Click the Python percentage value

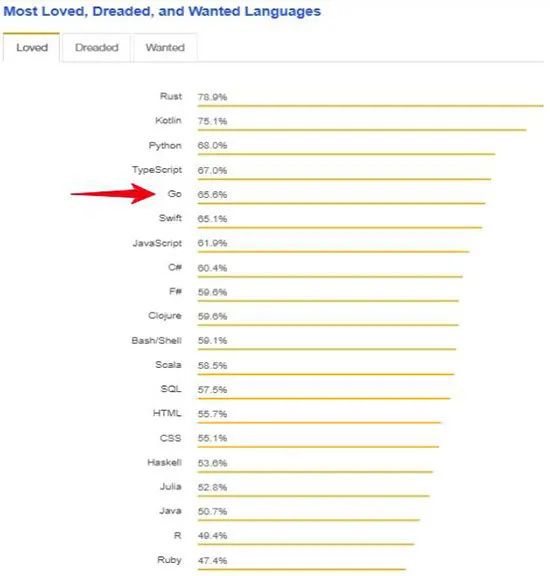(212, 145)
